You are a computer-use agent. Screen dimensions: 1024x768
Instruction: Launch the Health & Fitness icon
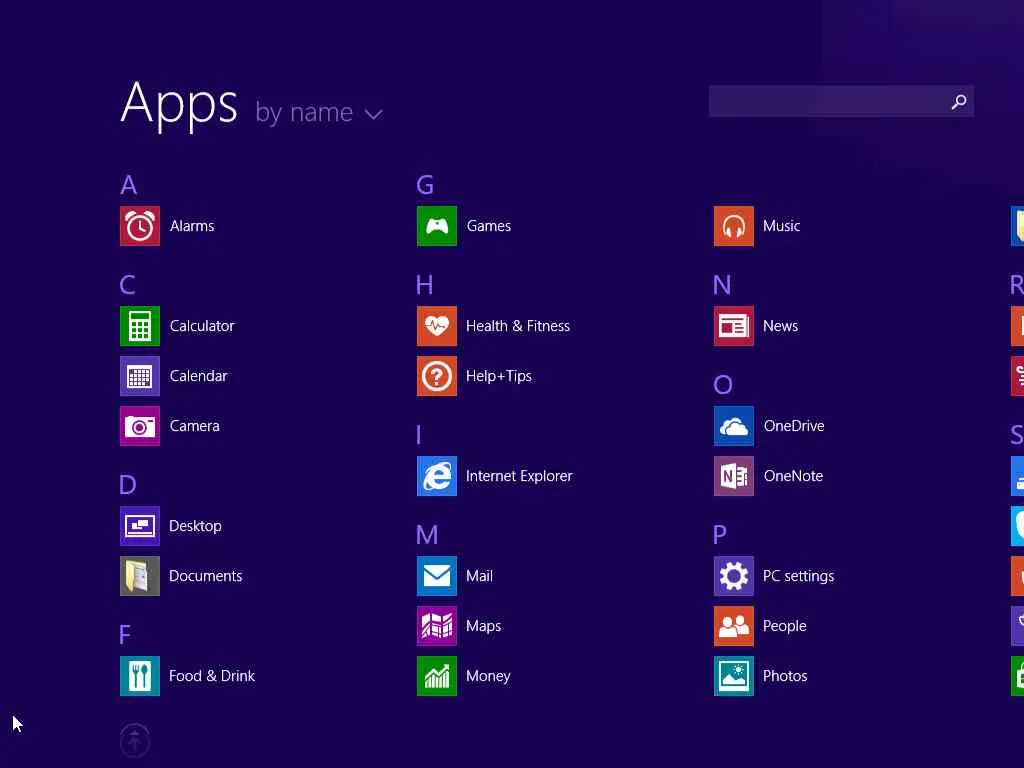[437, 326]
